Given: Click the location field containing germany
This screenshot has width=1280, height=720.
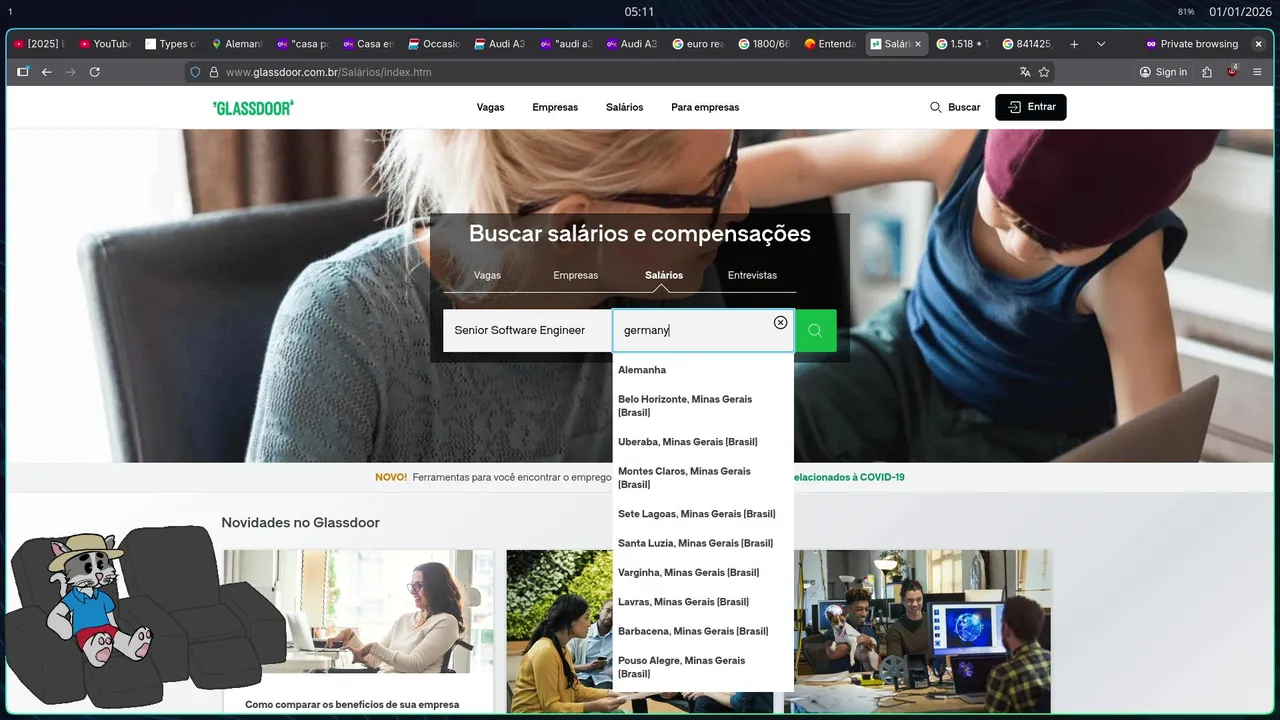Looking at the screenshot, I should [x=703, y=330].
